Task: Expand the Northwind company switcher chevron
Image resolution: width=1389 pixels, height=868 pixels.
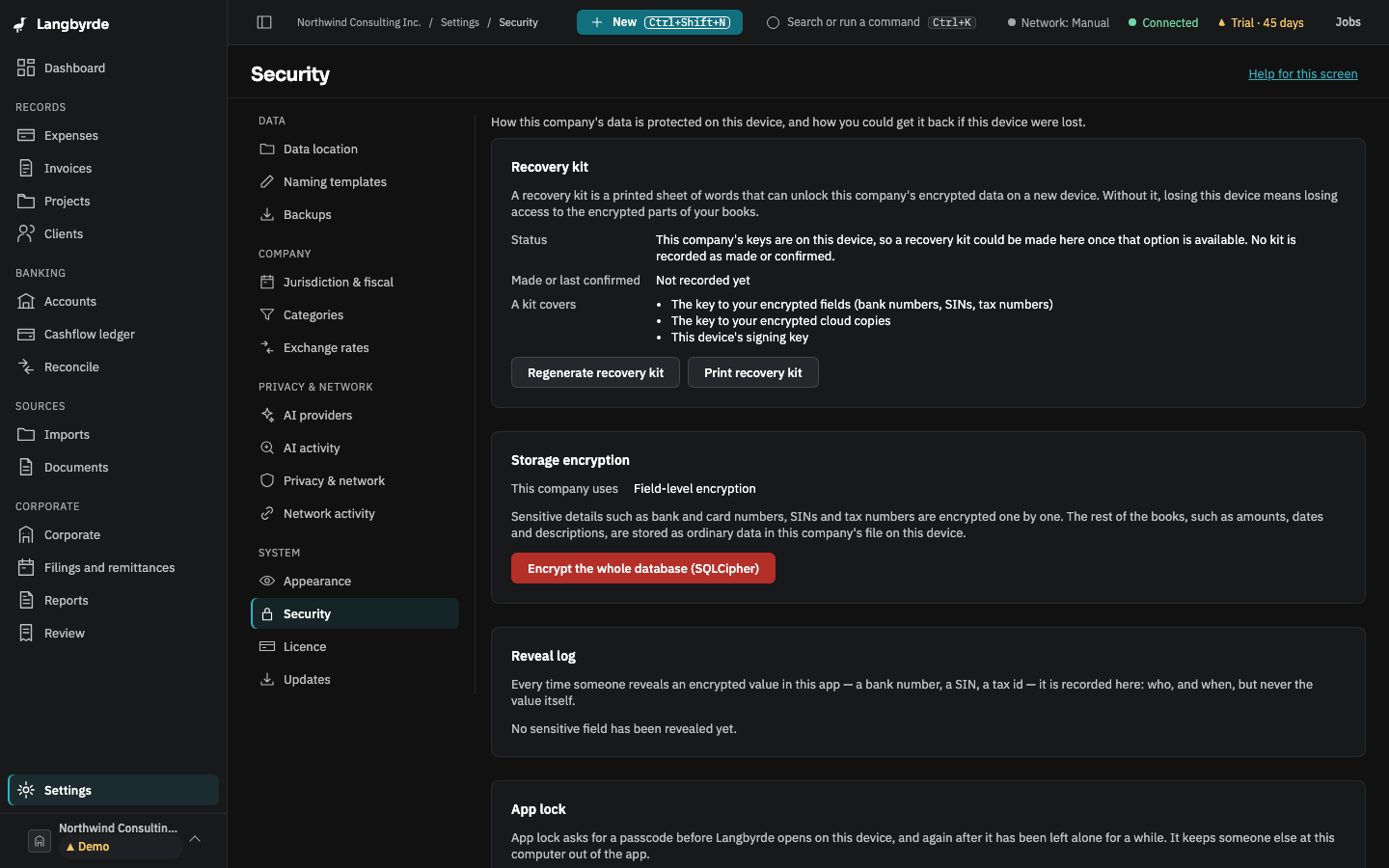Action: click(x=195, y=838)
